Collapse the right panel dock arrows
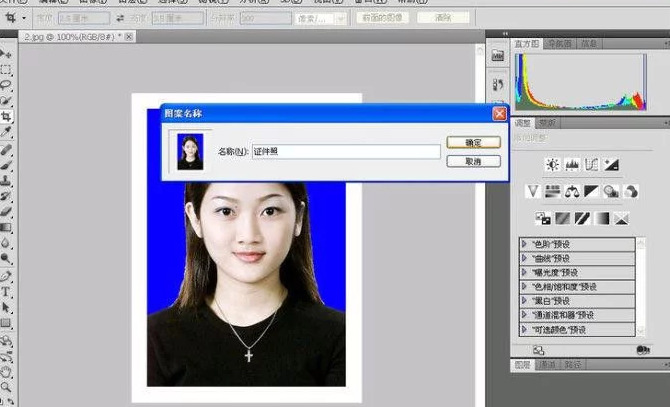 tap(505, 33)
